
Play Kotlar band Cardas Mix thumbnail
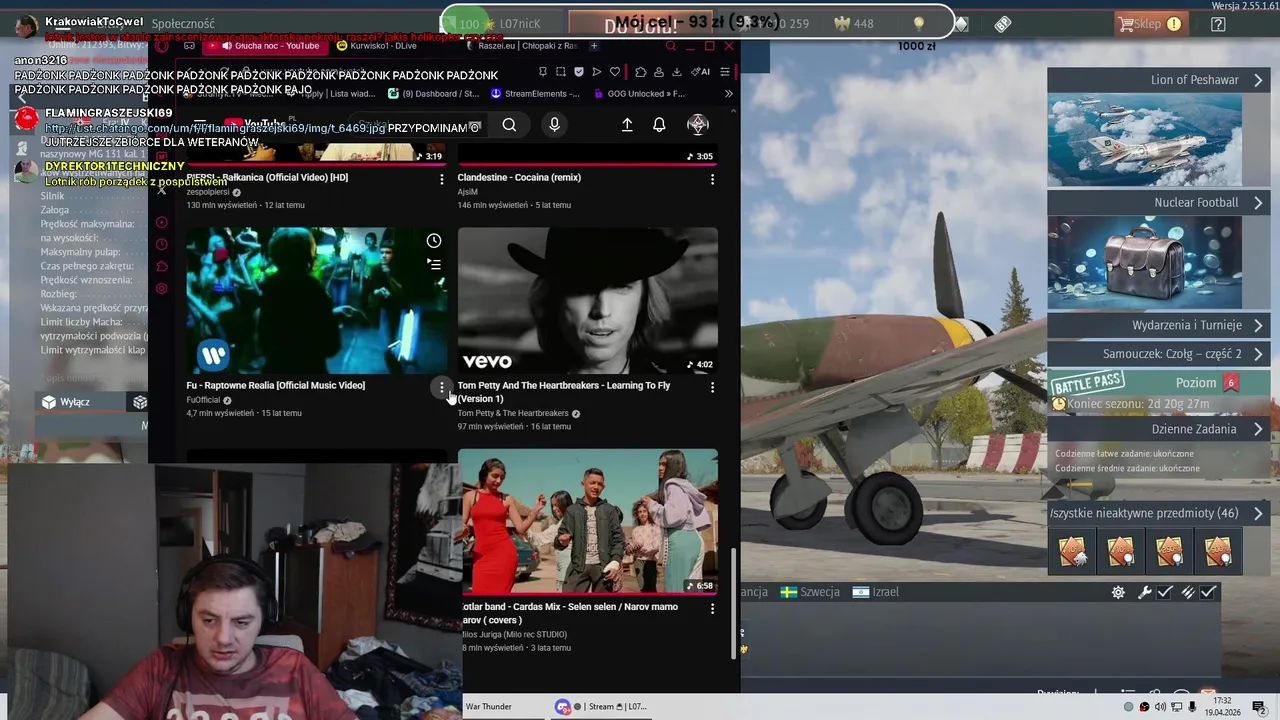click(590, 522)
